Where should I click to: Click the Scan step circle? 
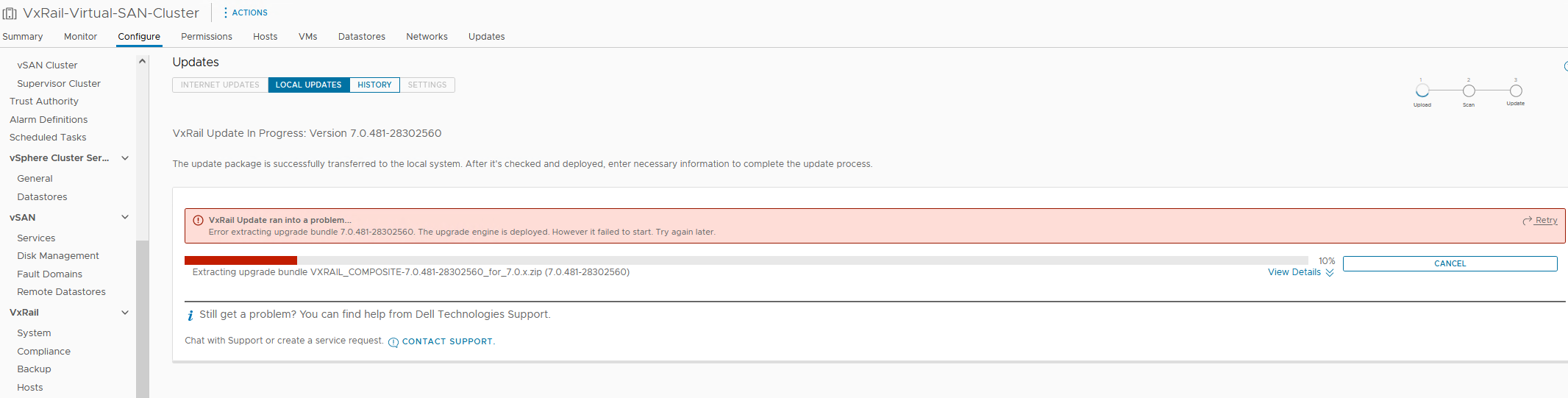(1469, 90)
